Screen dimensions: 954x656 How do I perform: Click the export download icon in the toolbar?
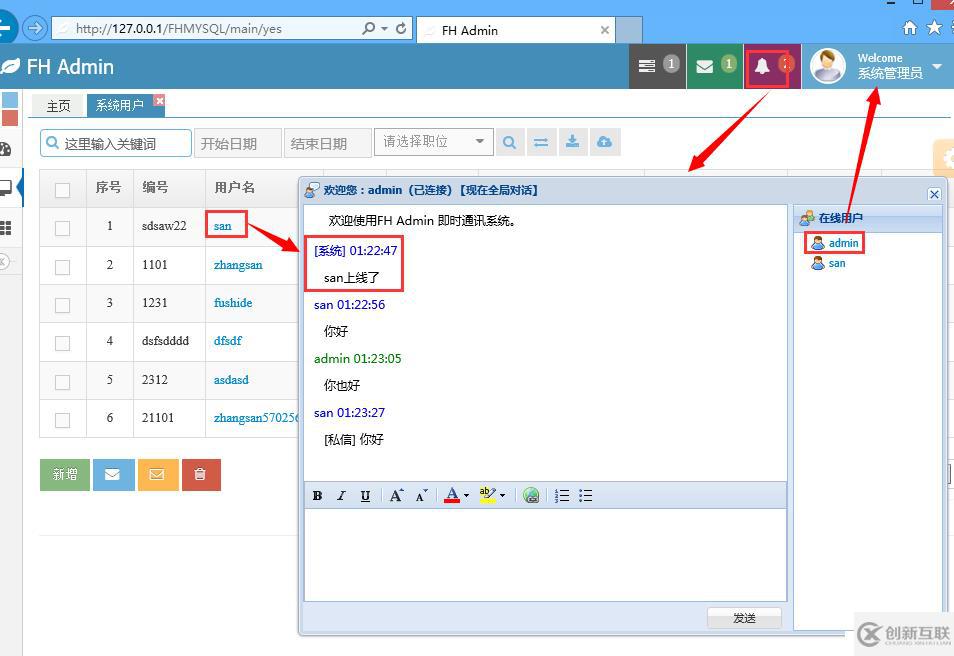pyautogui.click(x=572, y=142)
